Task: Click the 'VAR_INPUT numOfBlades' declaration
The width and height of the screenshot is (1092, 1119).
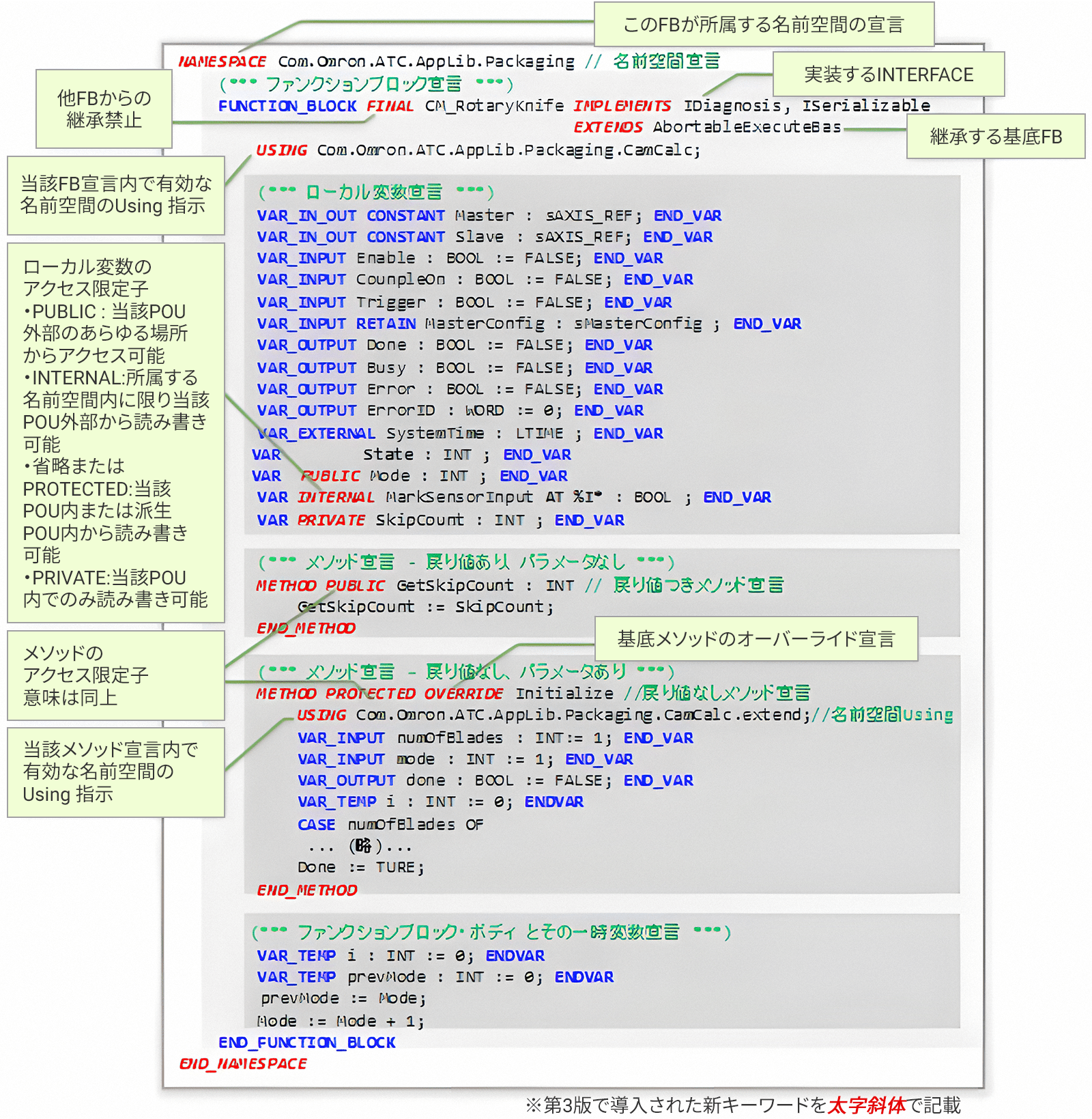Action: pos(495,738)
